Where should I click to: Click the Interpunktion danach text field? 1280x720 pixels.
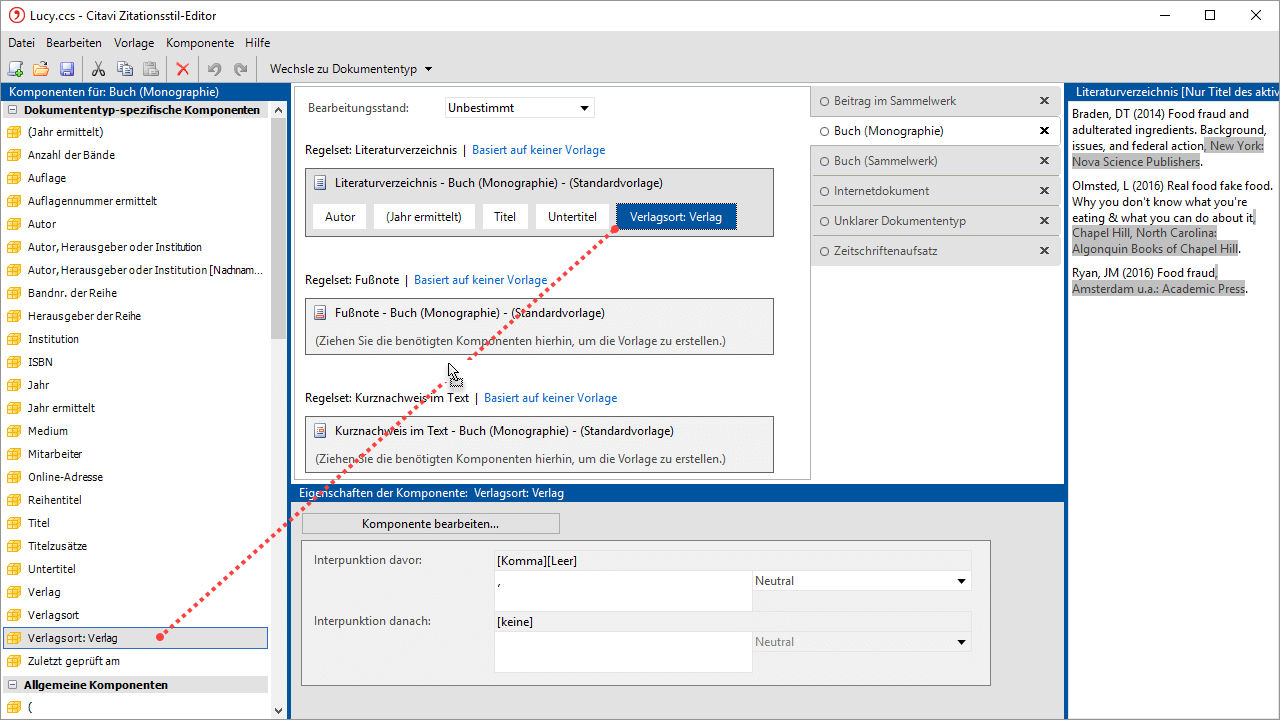[x=622, y=652]
